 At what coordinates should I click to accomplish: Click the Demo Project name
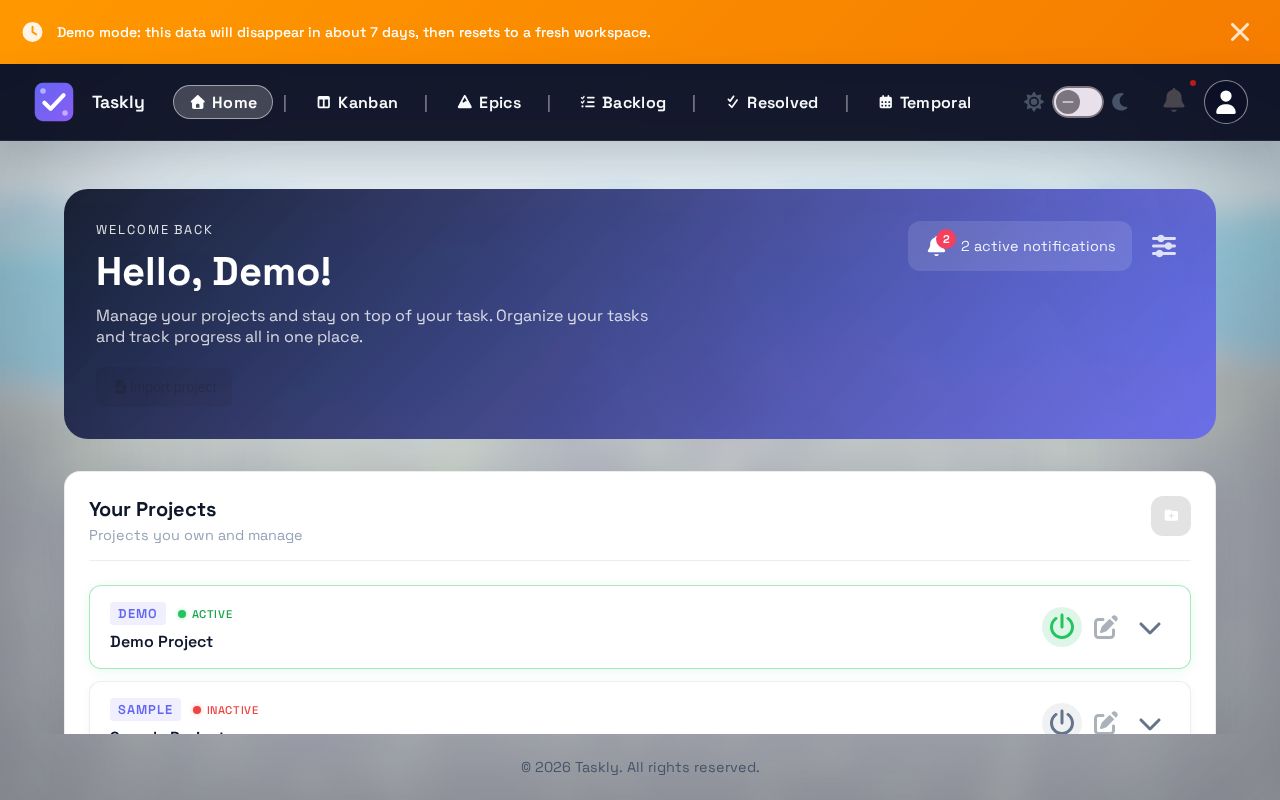coord(161,642)
